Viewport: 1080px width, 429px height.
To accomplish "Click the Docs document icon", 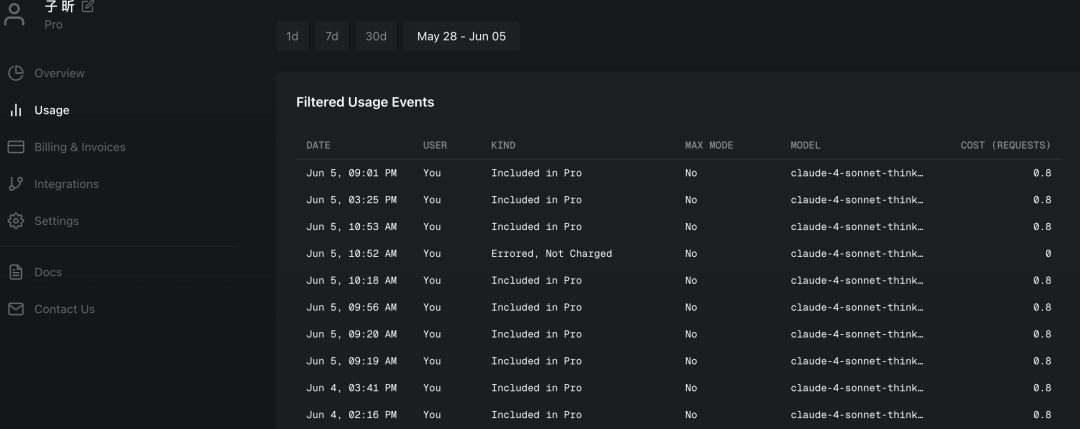I will pos(16,272).
